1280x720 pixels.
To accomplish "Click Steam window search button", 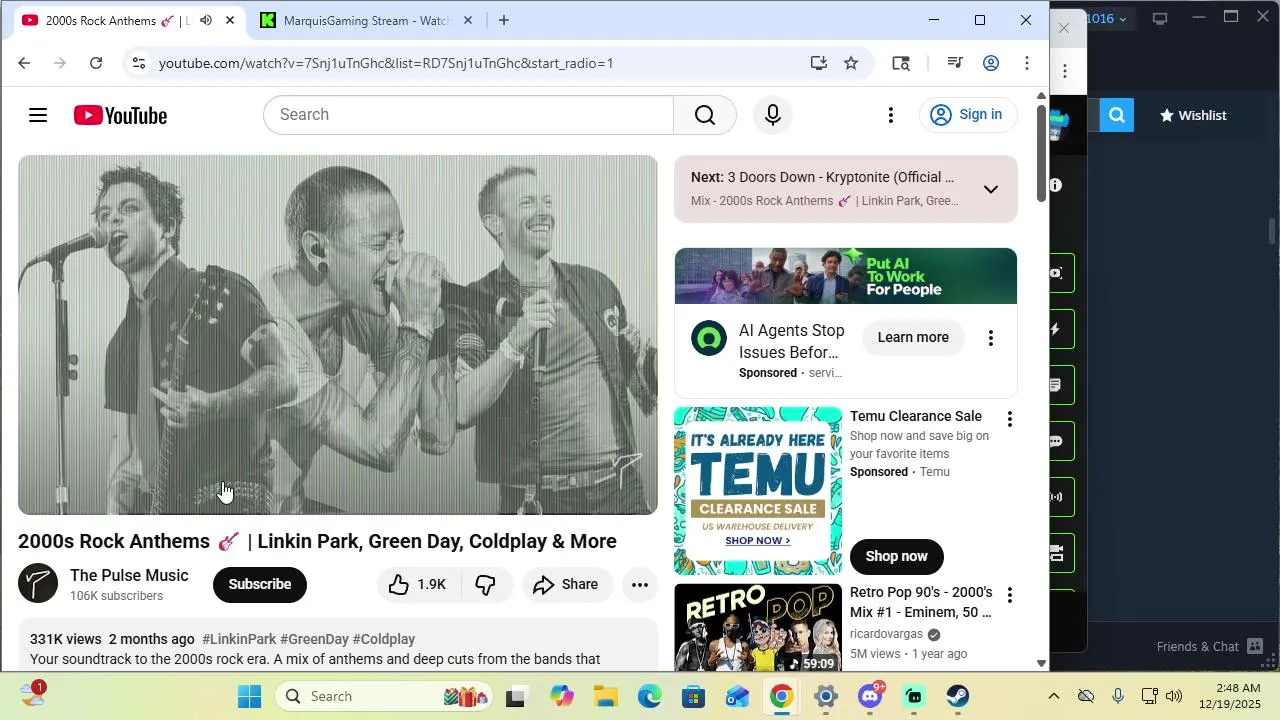I will click(1117, 115).
